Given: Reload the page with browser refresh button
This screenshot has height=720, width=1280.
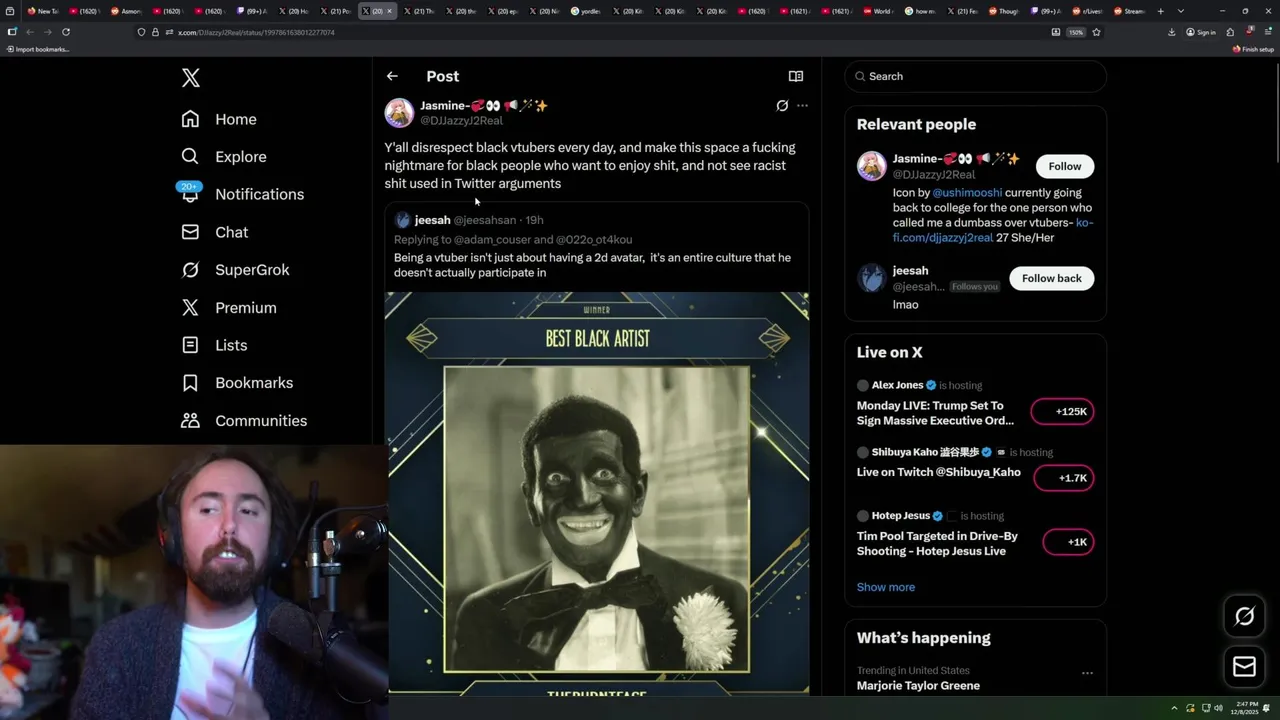Looking at the screenshot, I should 66,32.
